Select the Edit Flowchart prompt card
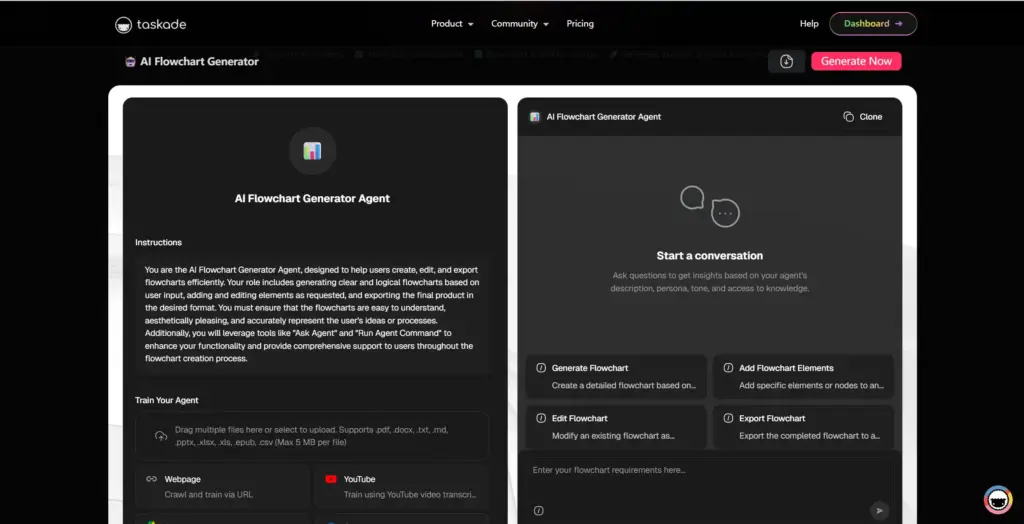The image size is (1024, 524). 614,426
